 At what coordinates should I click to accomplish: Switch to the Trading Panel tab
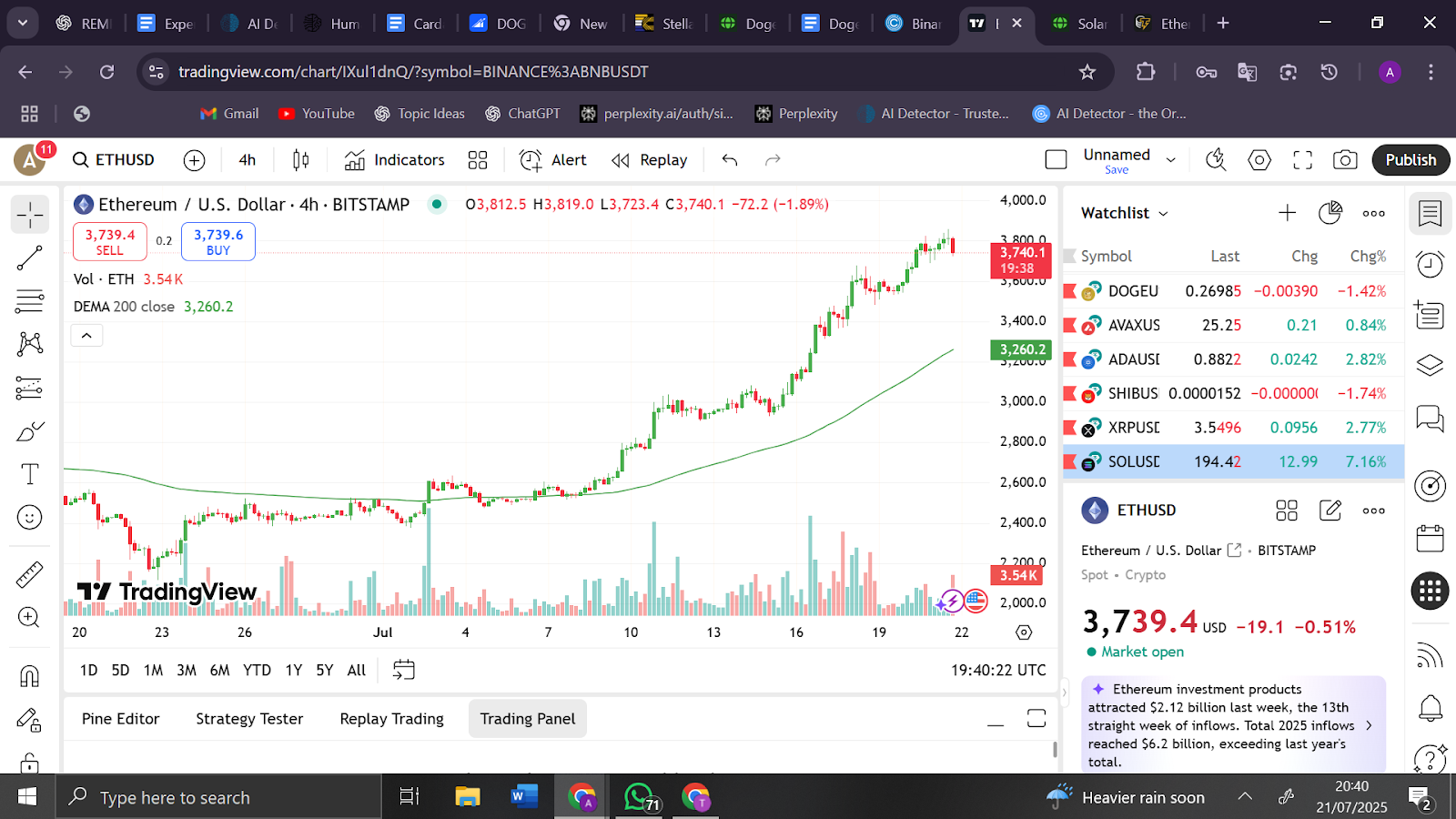[x=528, y=719]
